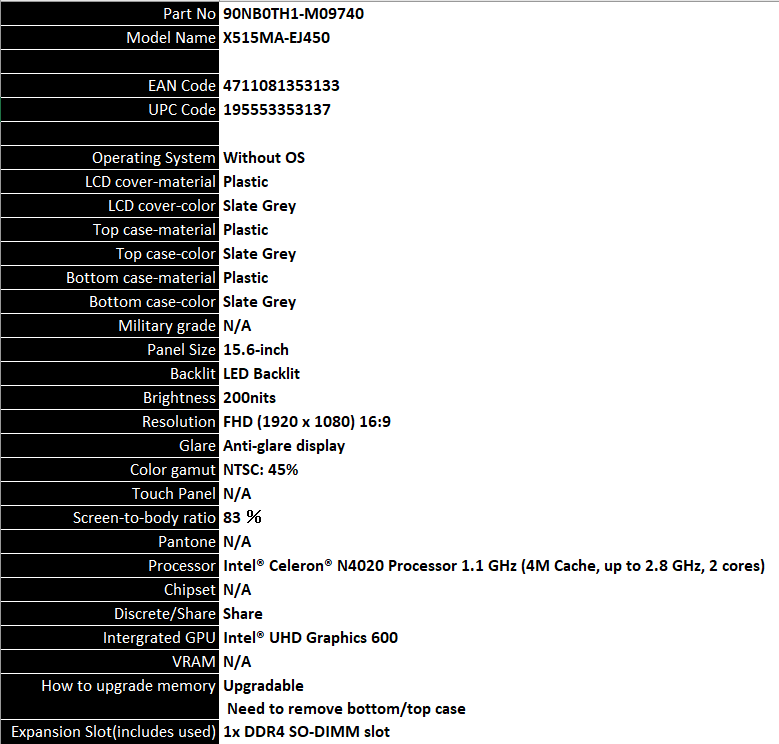The width and height of the screenshot is (779, 744).
Task: Click the Discrete/Share value 'Share'
Action: pos(243,614)
